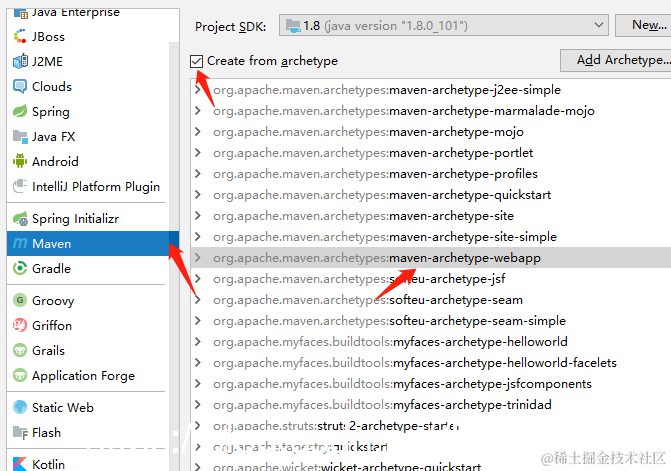Screen dimensions: 671x471
Task: Click the Maven m icon
Action: pyautogui.click(x=20, y=243)
